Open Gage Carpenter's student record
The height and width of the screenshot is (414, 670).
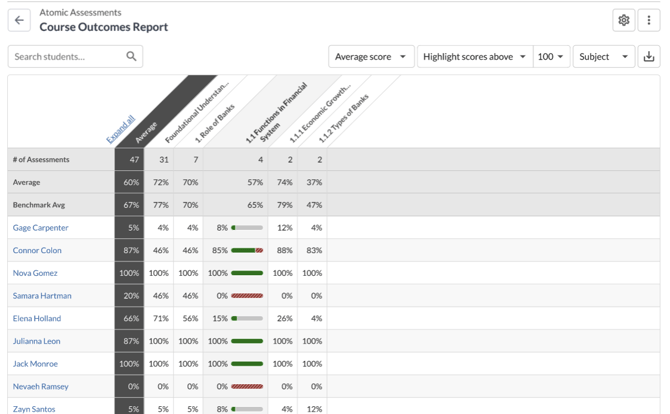click(41, 228)
